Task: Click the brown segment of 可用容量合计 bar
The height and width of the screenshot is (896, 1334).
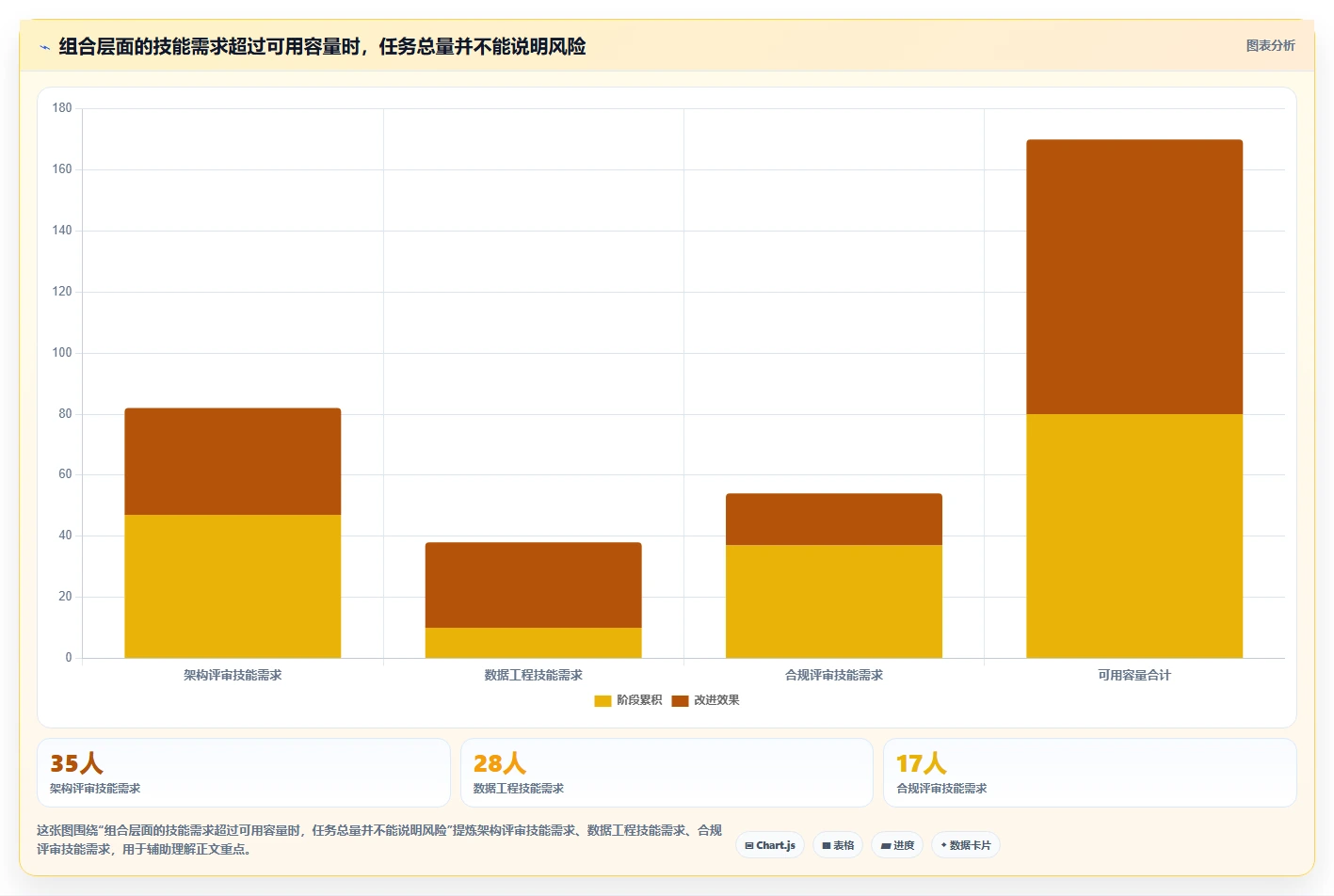Action: click(1134, 277)
